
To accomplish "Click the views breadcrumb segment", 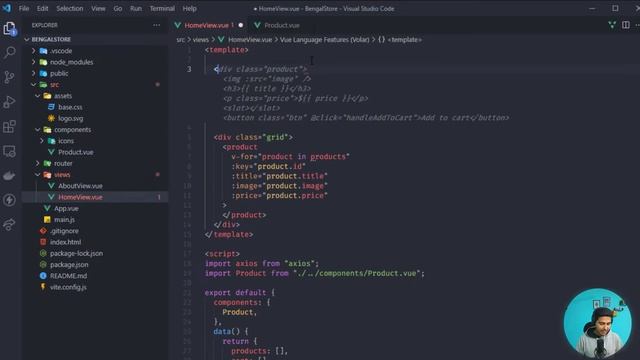I will 200,40.
